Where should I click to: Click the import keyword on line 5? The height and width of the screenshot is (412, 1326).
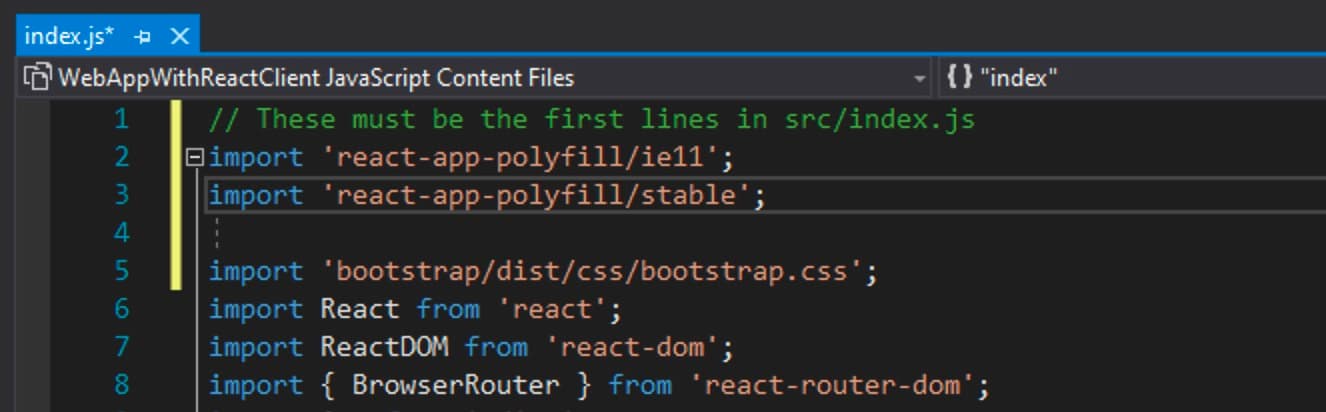point(256,272)
